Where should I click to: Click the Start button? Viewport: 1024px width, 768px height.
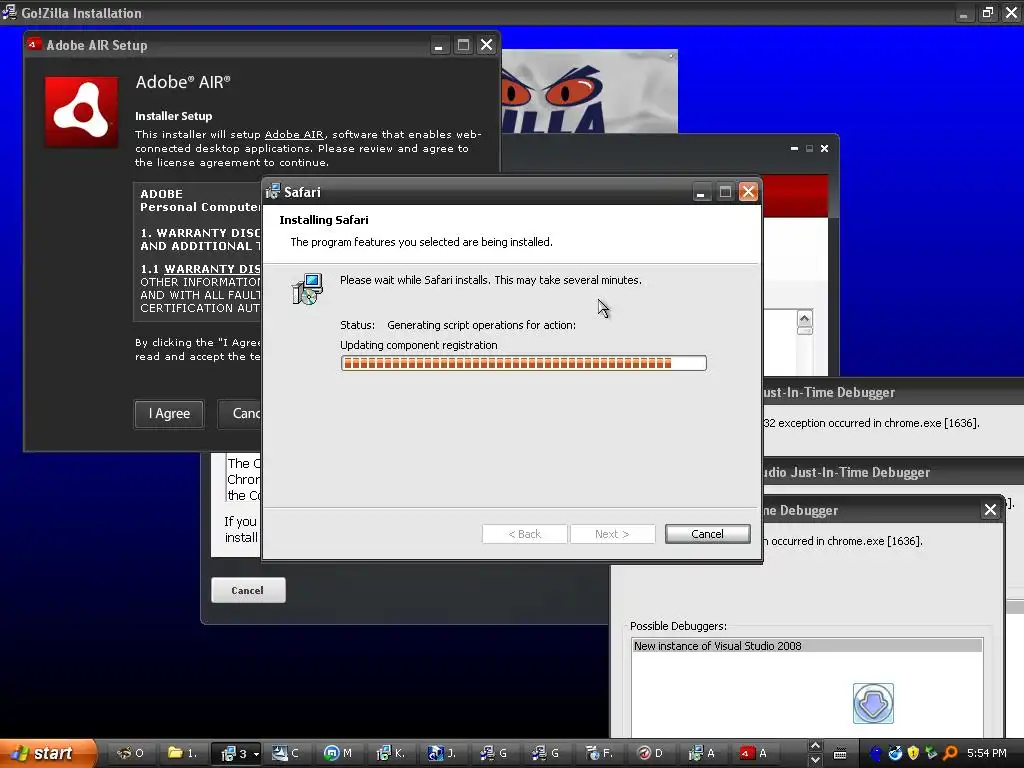pyautogui.click(x=47, y=753)
